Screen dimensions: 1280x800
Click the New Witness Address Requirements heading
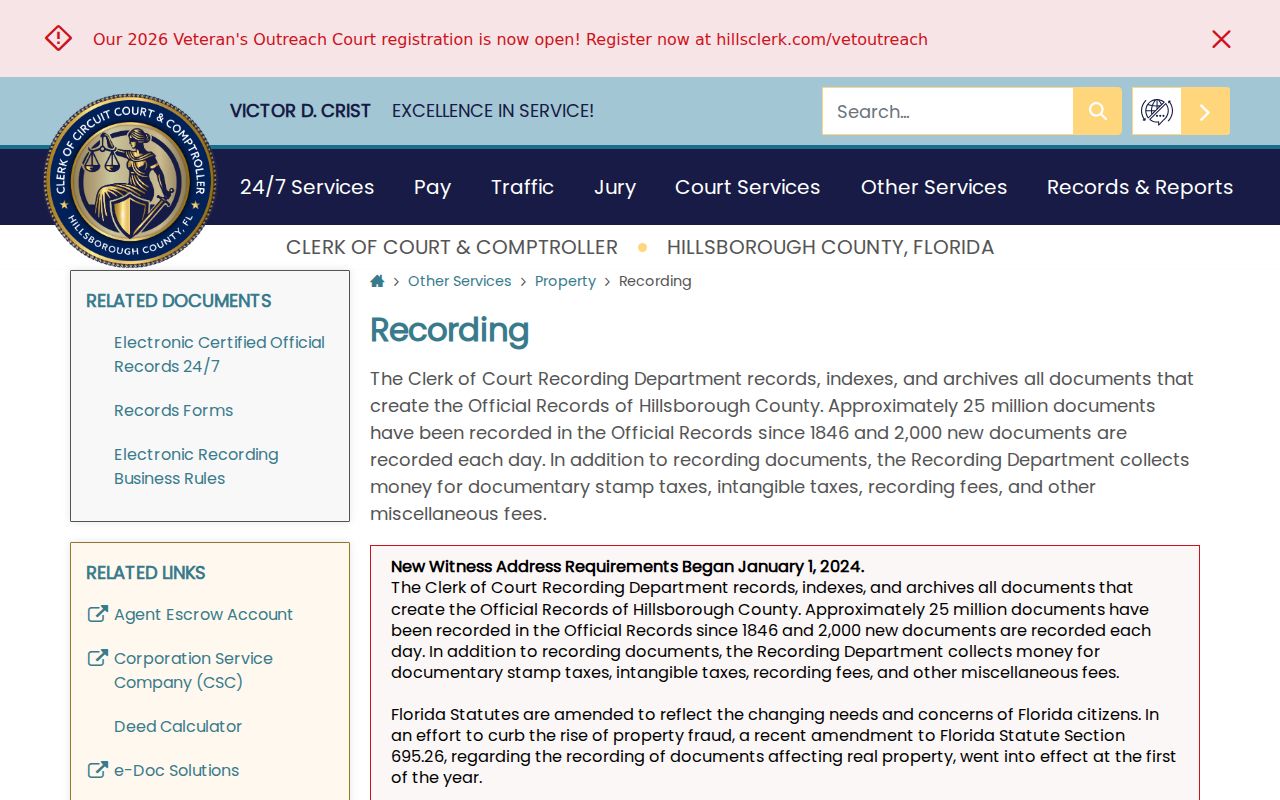627,566
